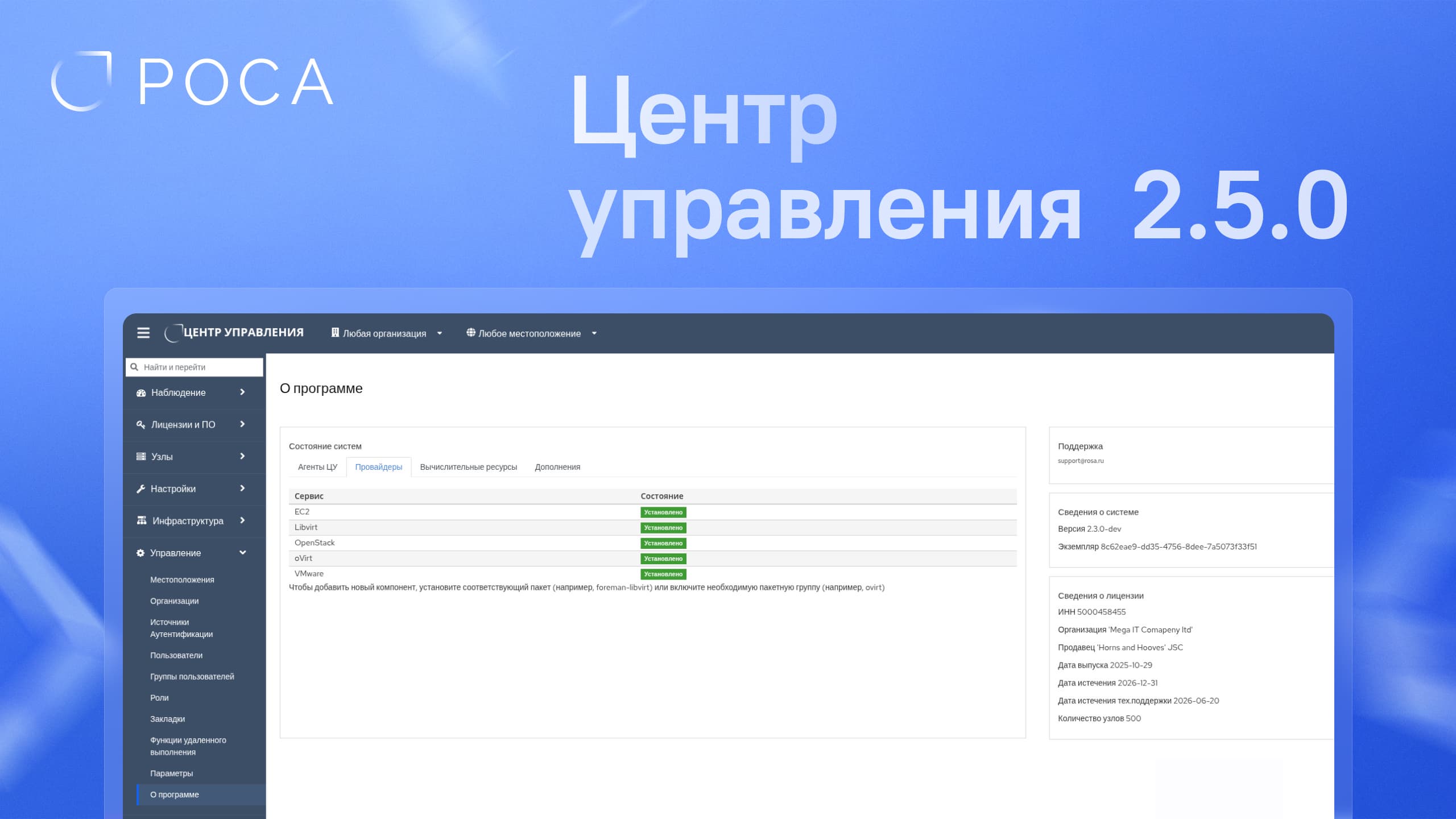Click the Узлы server icon
Image resolution: width=1456 pixels, height=819 pixels.
pos(141,457)
